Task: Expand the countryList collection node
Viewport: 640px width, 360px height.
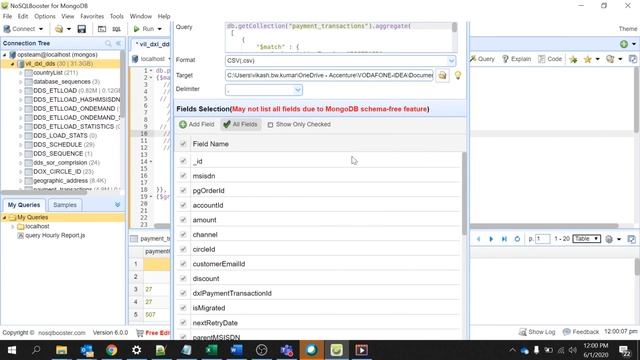Action: [x=20, y=73]
